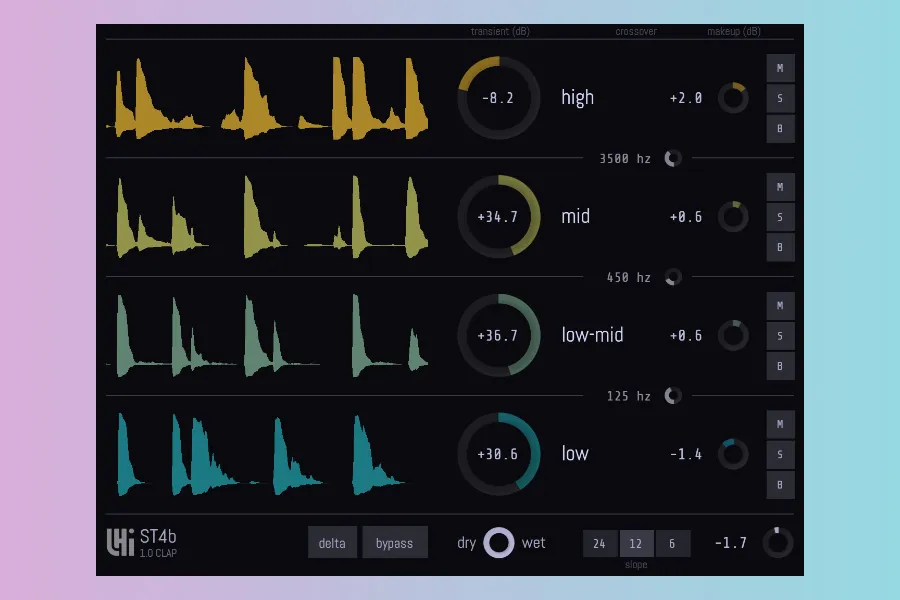Click the high band makeup gain knob

tap(733, 98)
